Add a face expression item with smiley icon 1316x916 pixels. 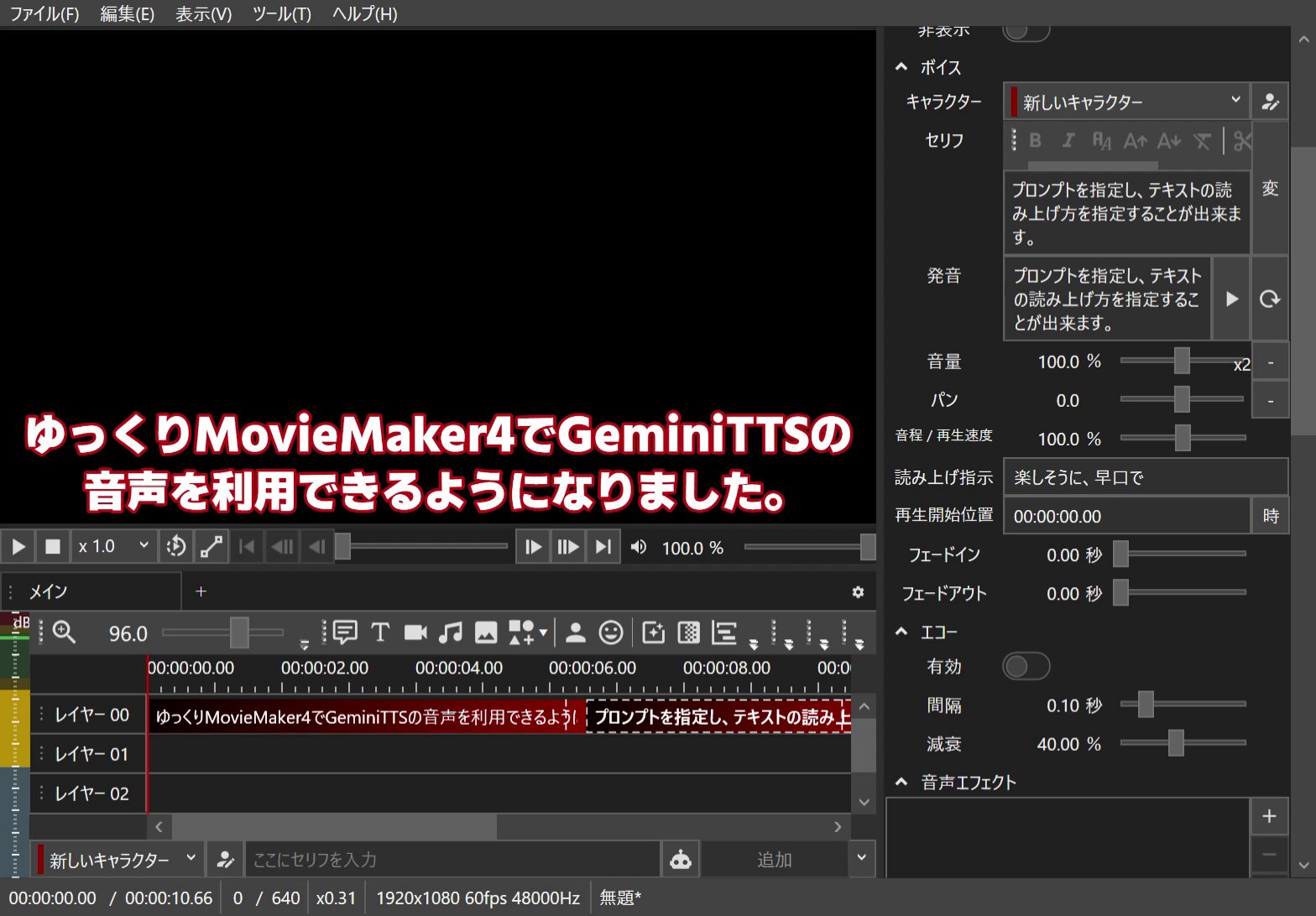pos(611,632)
